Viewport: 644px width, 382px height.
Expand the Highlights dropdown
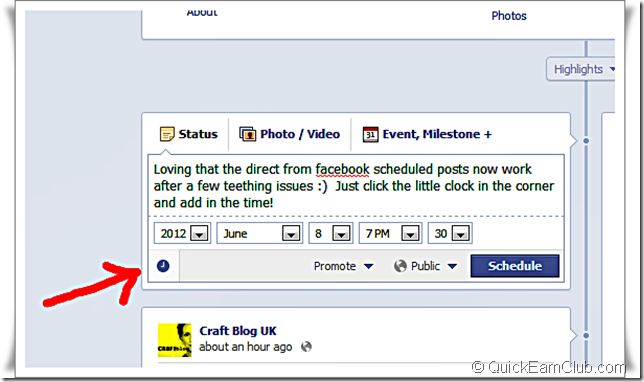pos(582,69)
